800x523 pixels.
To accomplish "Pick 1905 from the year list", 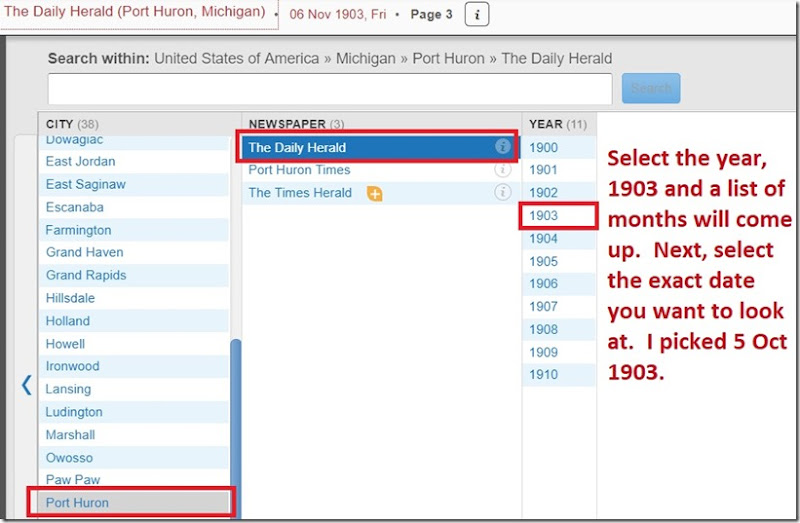I will point(559,261).
